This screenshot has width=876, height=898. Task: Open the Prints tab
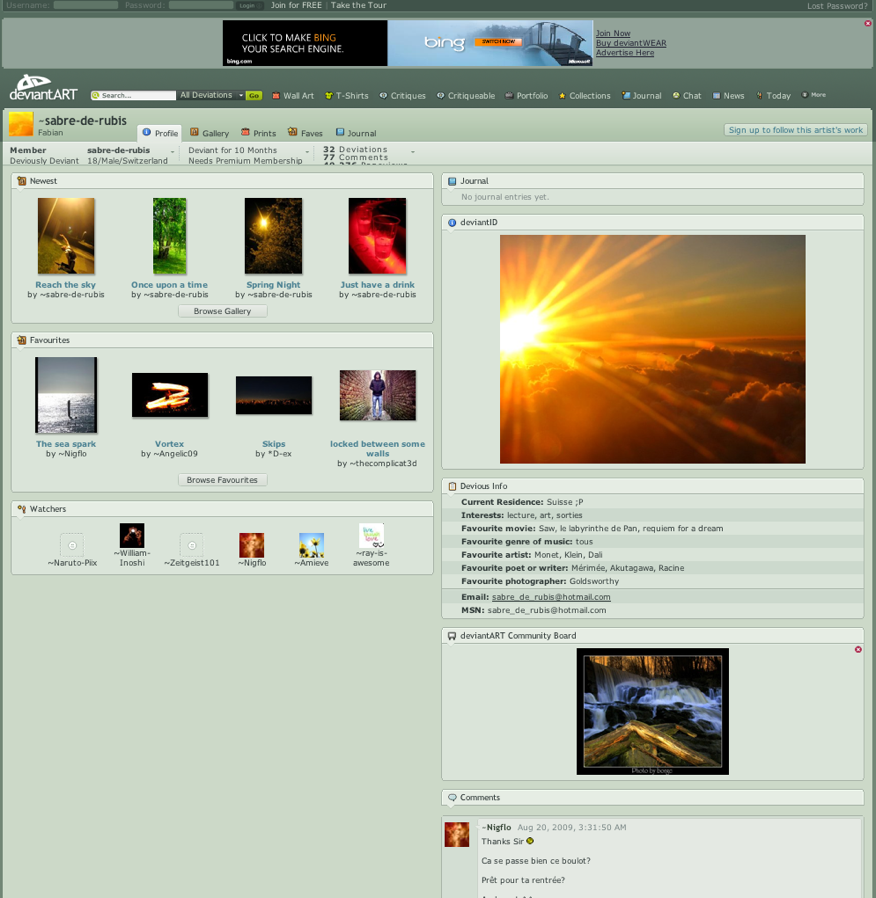258,133
